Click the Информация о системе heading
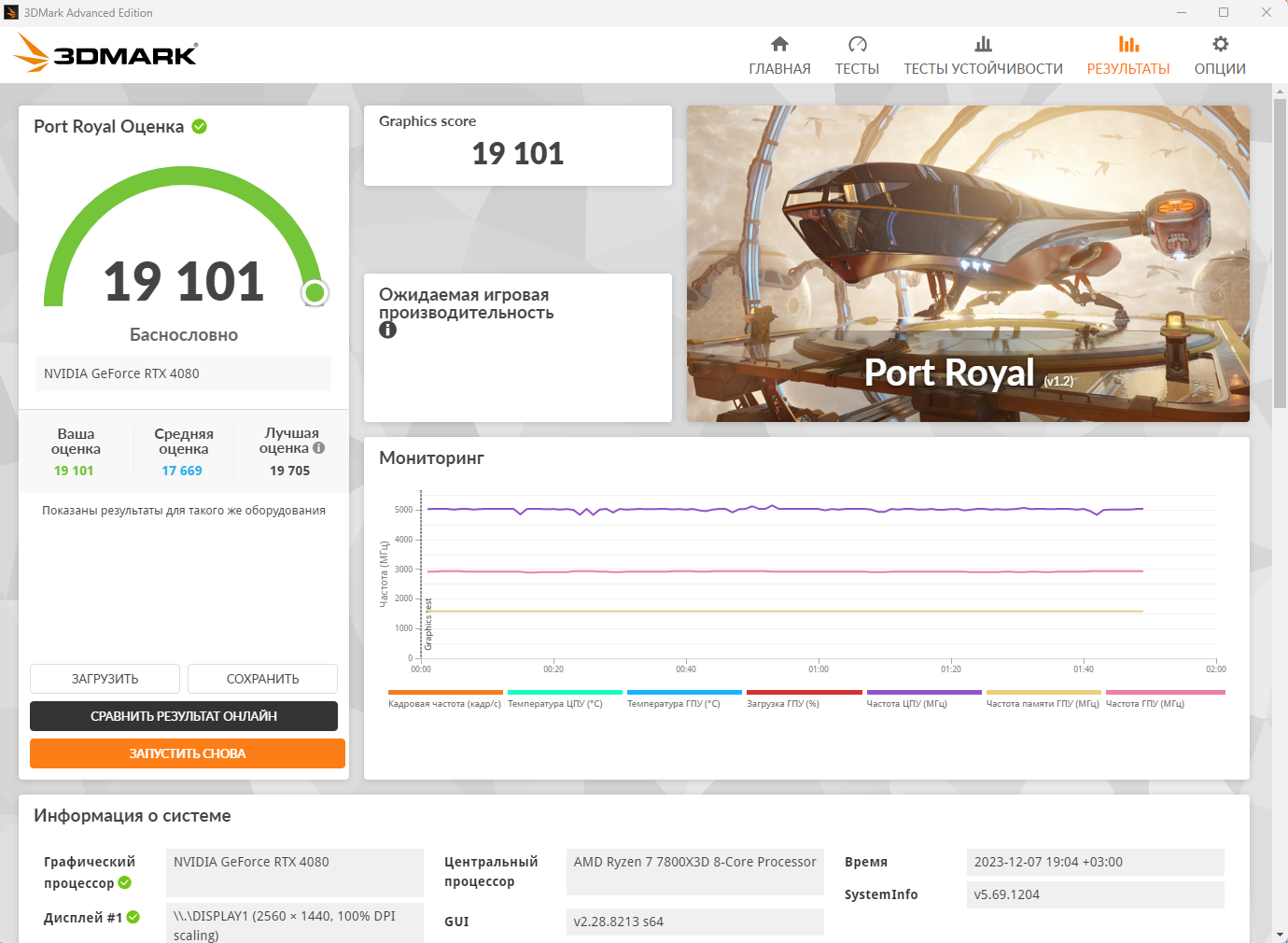Screen dimensions: 1288x943 pyautogui.click(x=133, y=816)
